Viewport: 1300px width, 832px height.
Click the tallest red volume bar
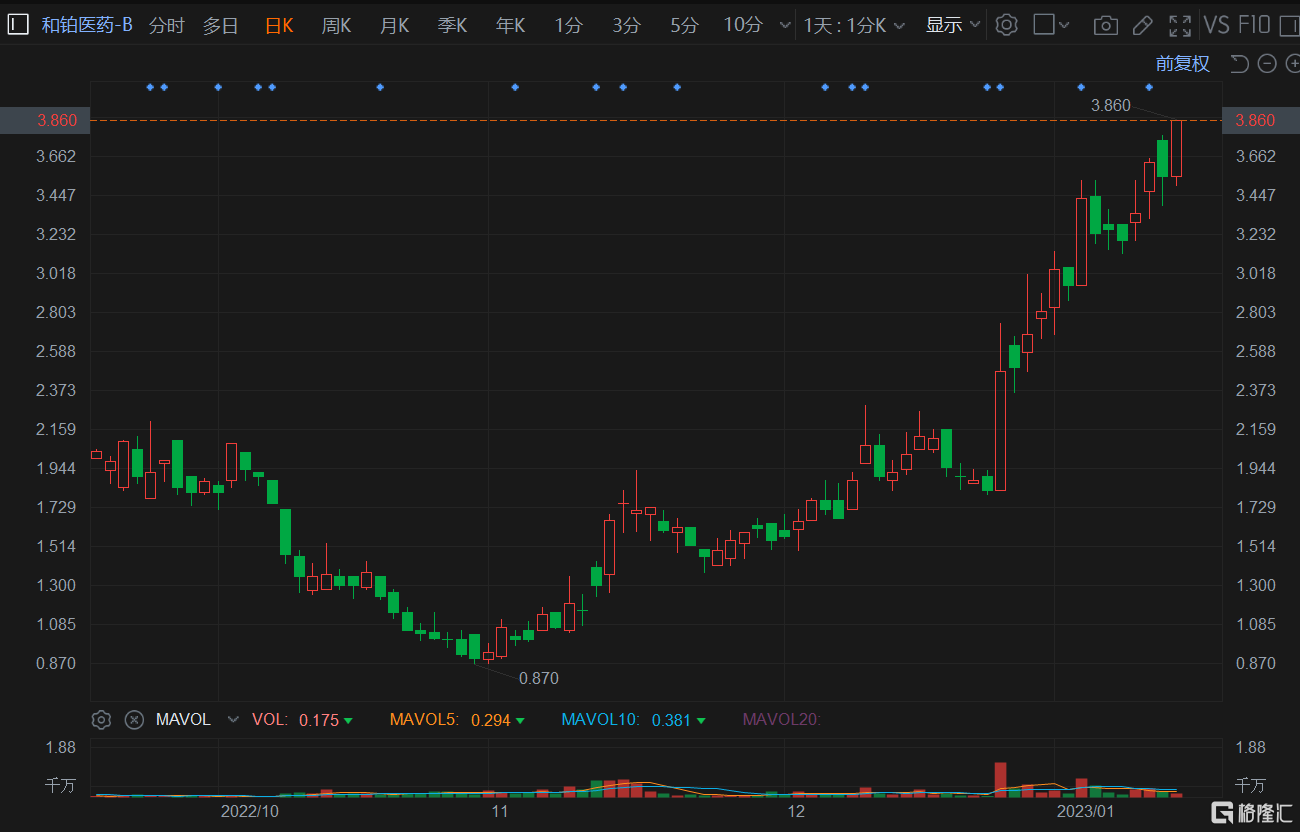1000,780
